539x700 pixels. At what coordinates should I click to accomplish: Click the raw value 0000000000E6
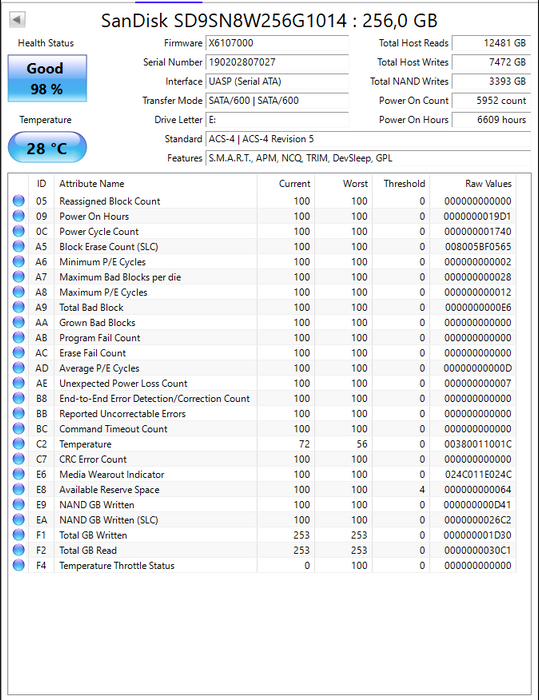point(478,308)
